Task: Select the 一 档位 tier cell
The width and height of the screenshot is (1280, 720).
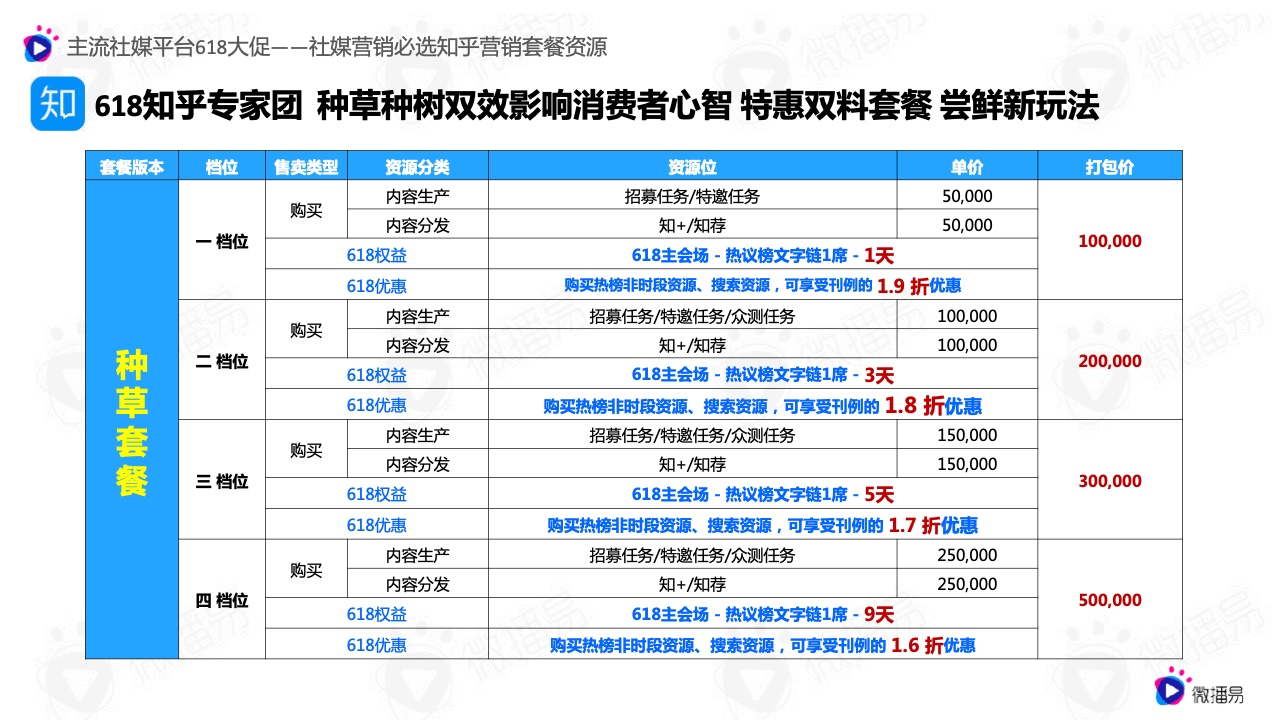Action: [221, 241]
